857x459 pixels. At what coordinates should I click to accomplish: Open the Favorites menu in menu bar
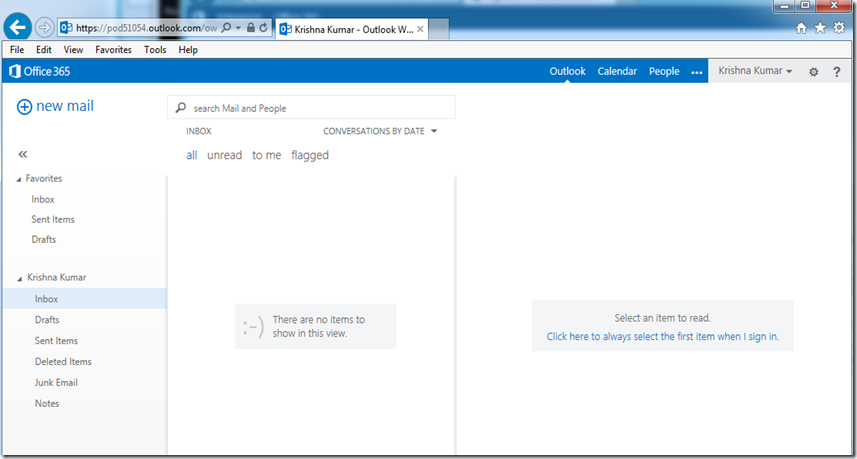113,50
